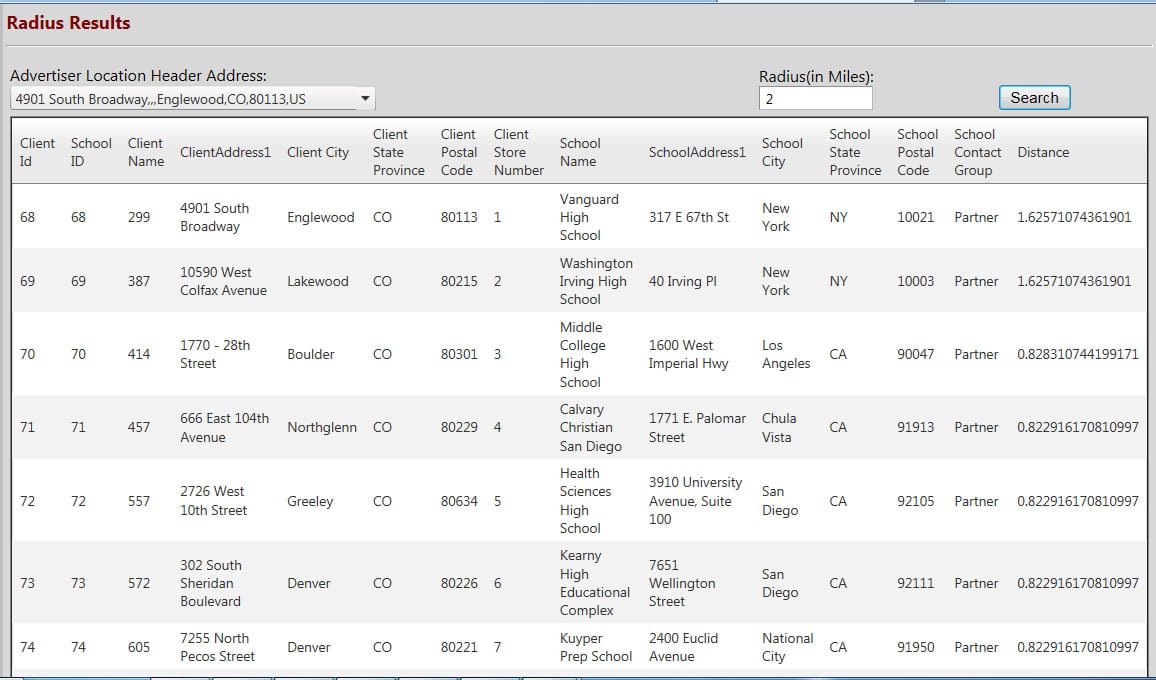Click the 10003 school postal code cell

[x=916, y=281]
